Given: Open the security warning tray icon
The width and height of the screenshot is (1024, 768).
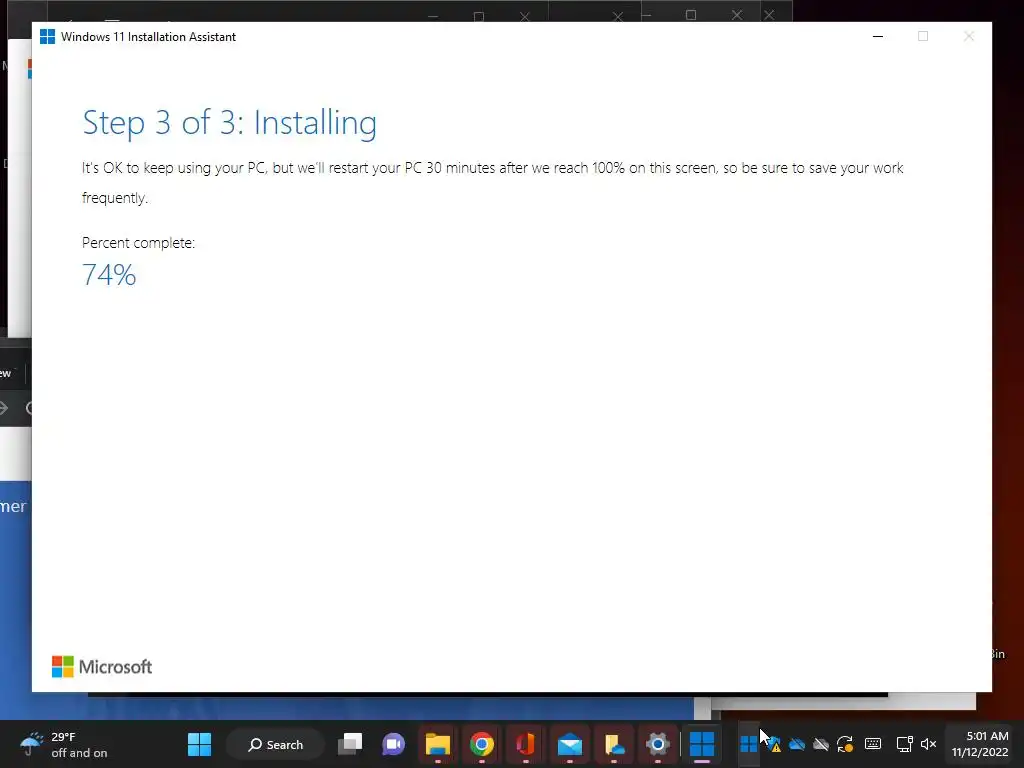Looking at the screenshot, I should tap(773, 744).
